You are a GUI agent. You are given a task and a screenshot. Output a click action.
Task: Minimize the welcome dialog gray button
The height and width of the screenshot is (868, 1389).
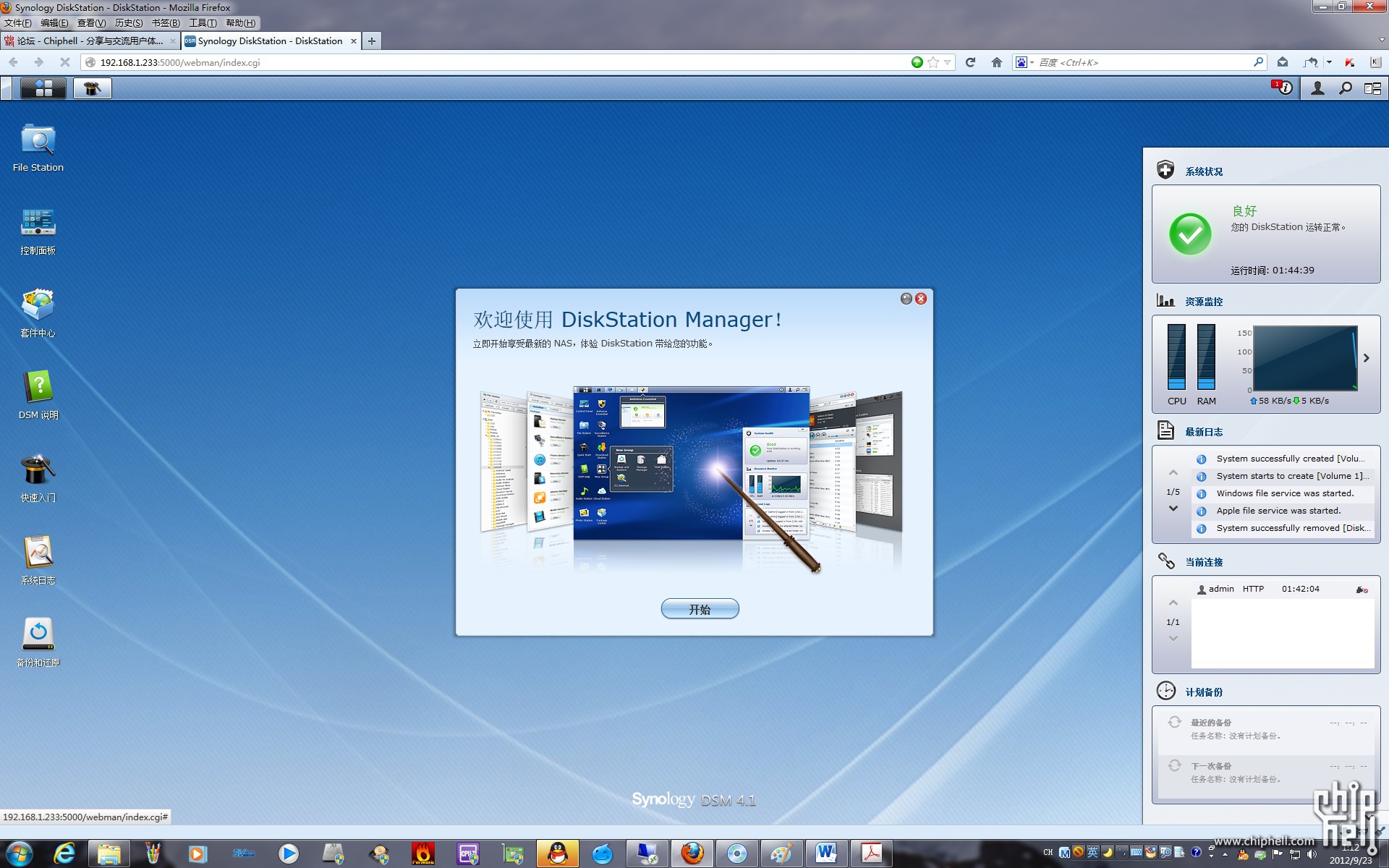[906, 299]
